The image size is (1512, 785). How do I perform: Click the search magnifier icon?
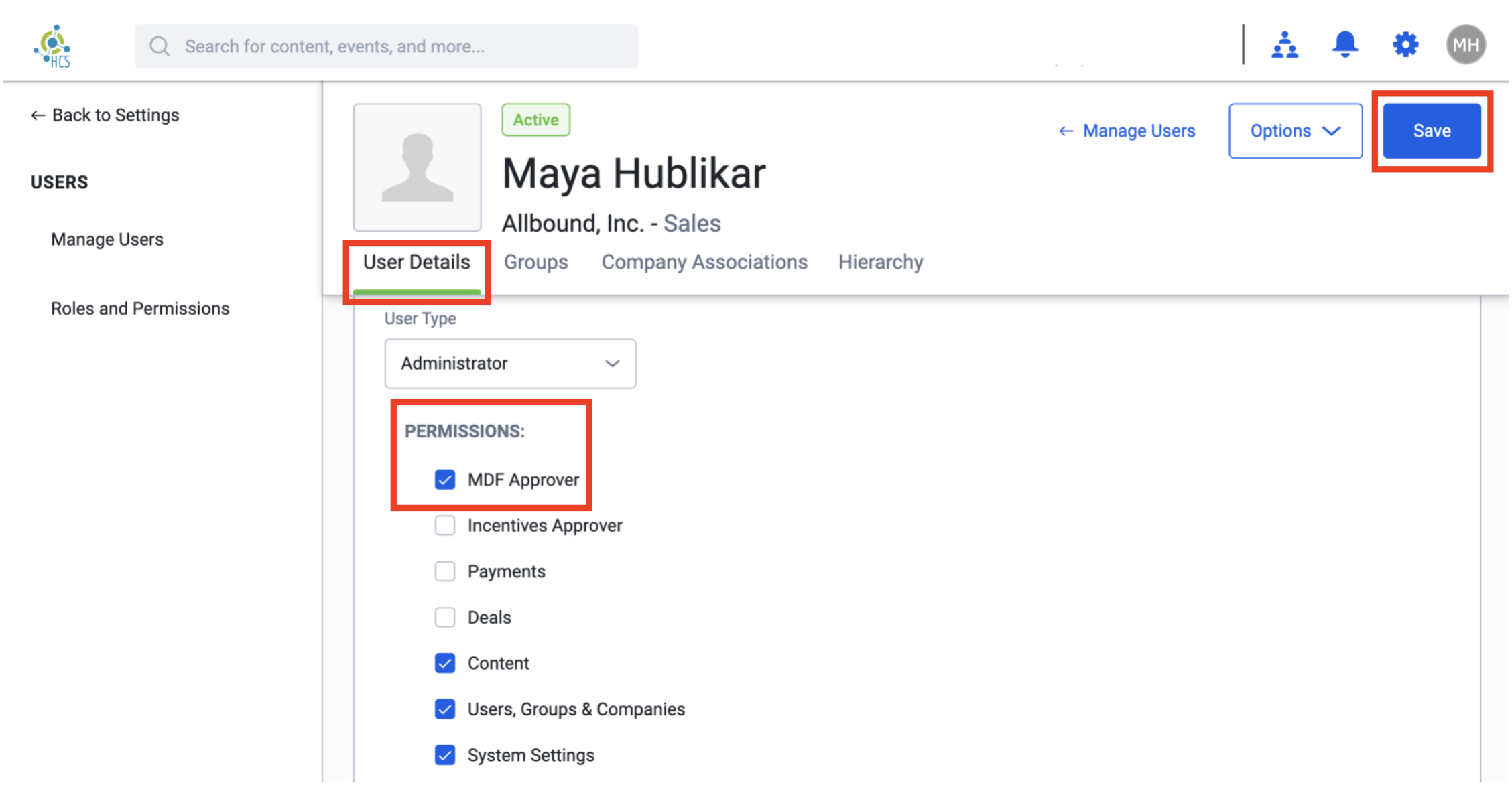tap(160, 46)
